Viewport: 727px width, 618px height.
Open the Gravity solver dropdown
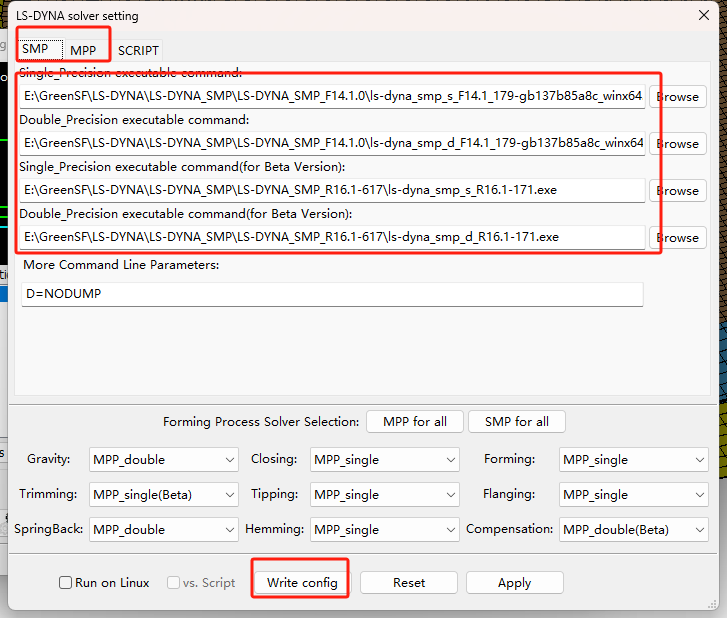[x=164, y=459]
